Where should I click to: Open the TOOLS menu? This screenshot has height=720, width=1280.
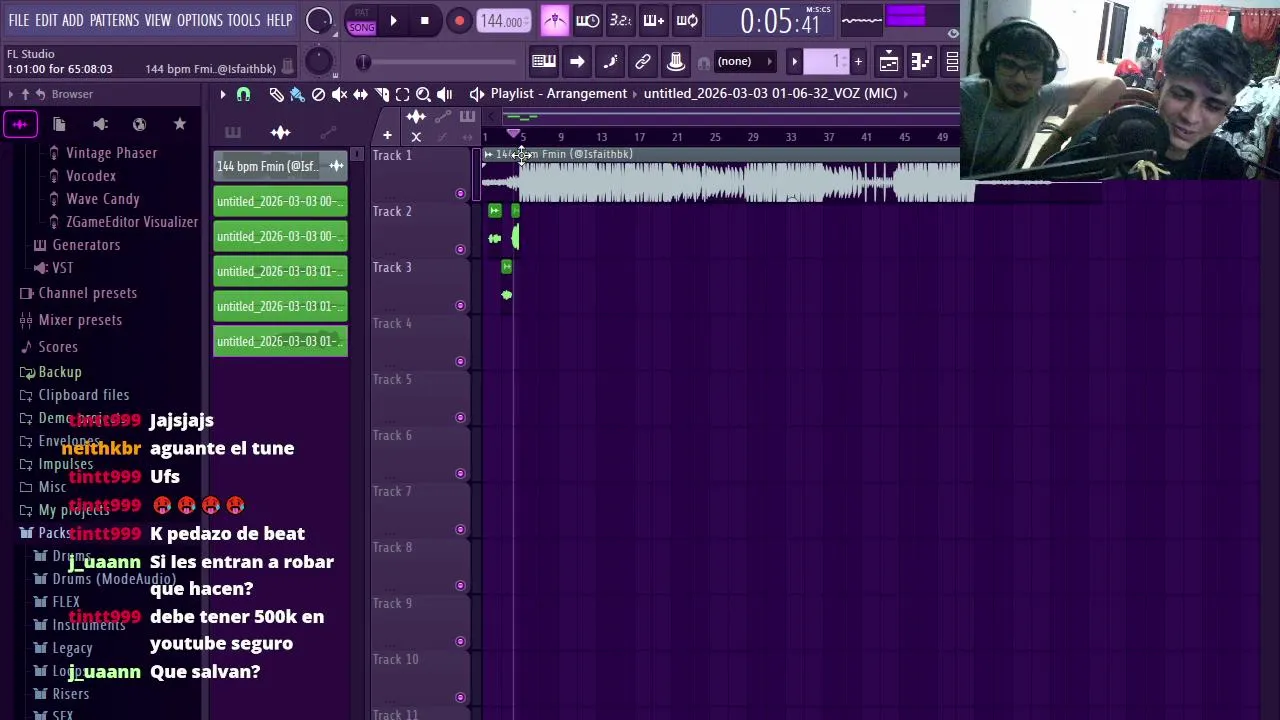pyautogui.click(x=244, y=20)
